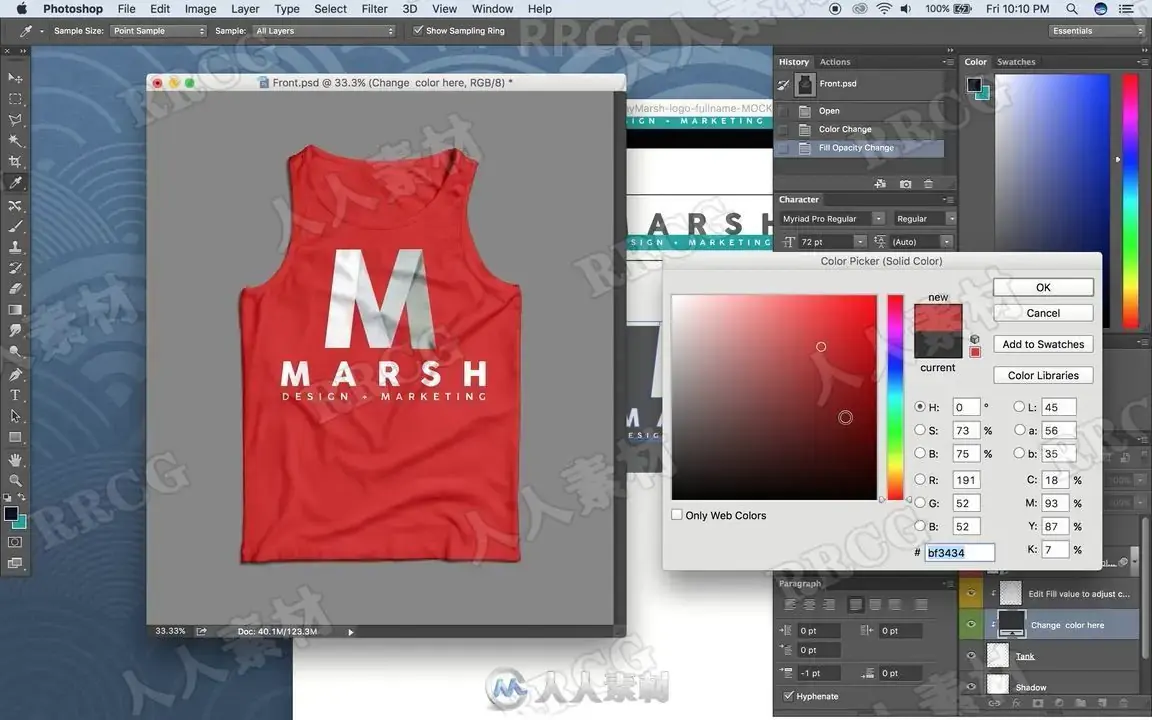Screen dimensions: 1152x720
Task: Toggle Hyphenate checkbox
Action: (x=788, y=696)
